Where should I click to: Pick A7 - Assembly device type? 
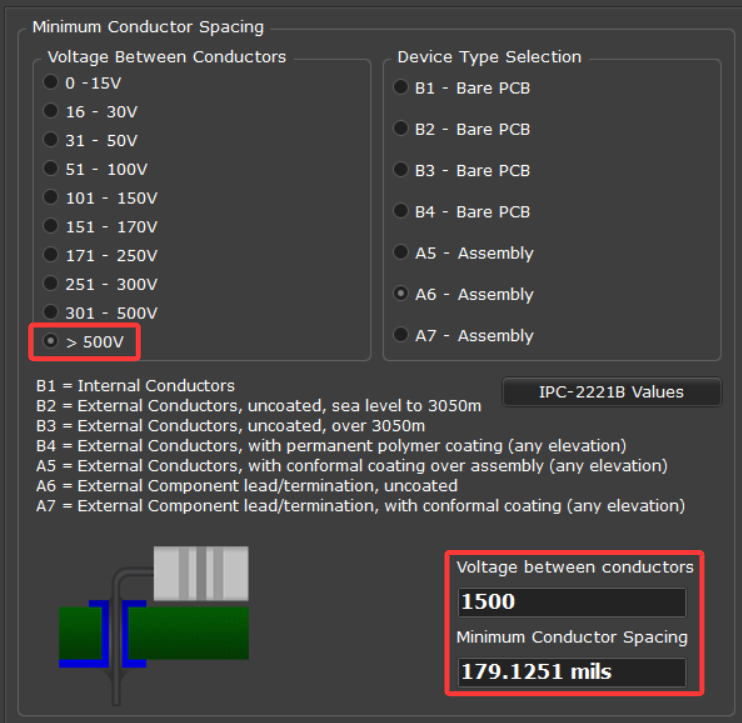(463, 335)
